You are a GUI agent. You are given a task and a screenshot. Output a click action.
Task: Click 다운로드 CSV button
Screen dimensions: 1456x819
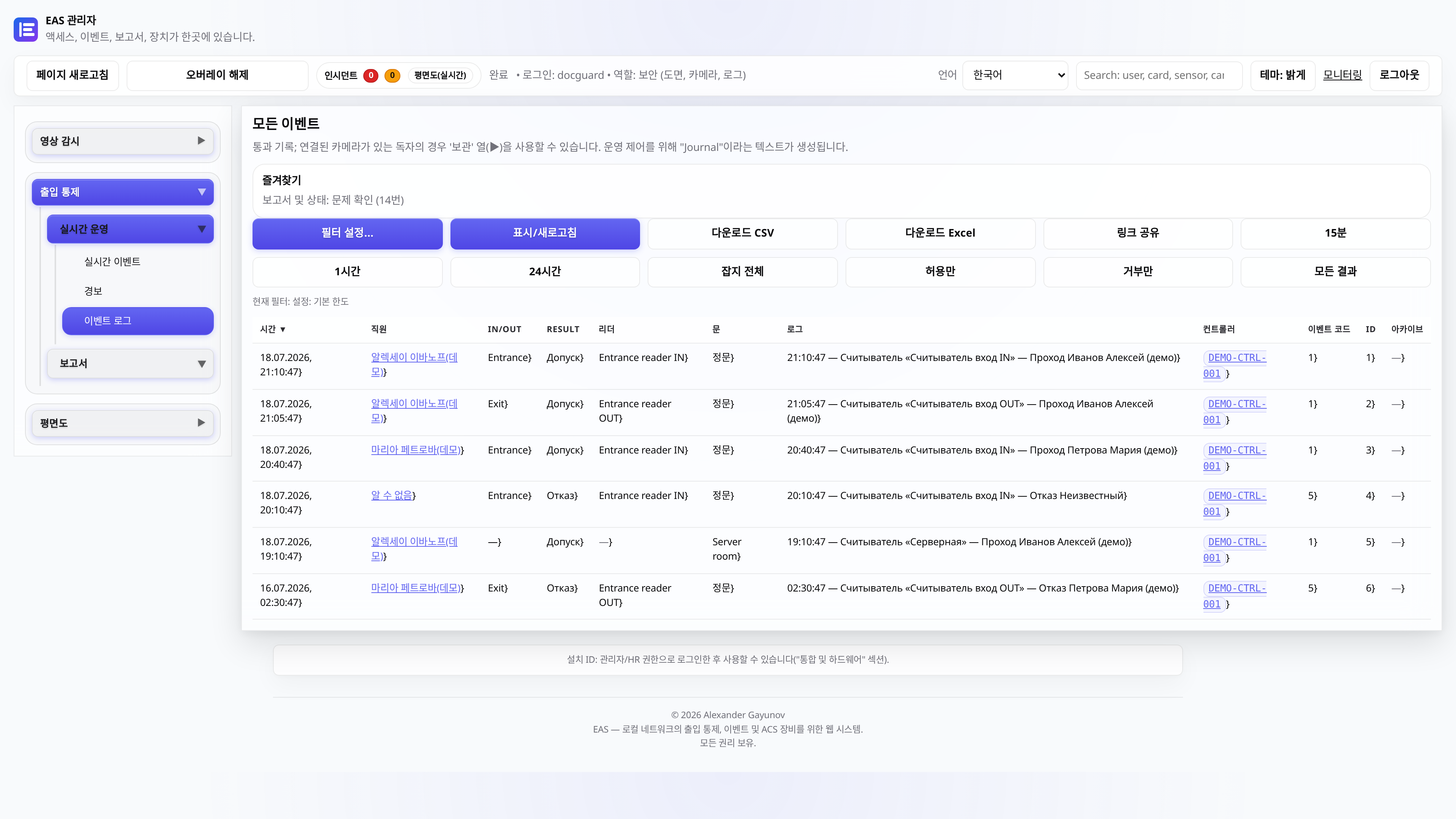tap(742, 234)
